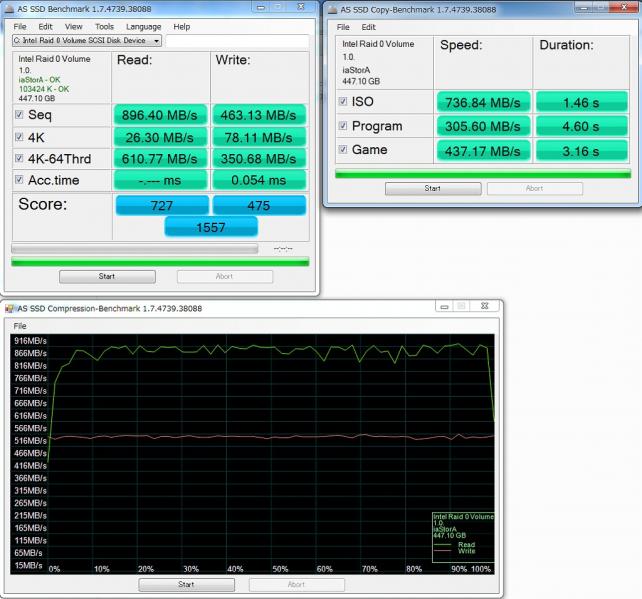The image size is (642, 599).
Task: Open the File menu in Compression-Benchmark window
Action: point(20,326)
